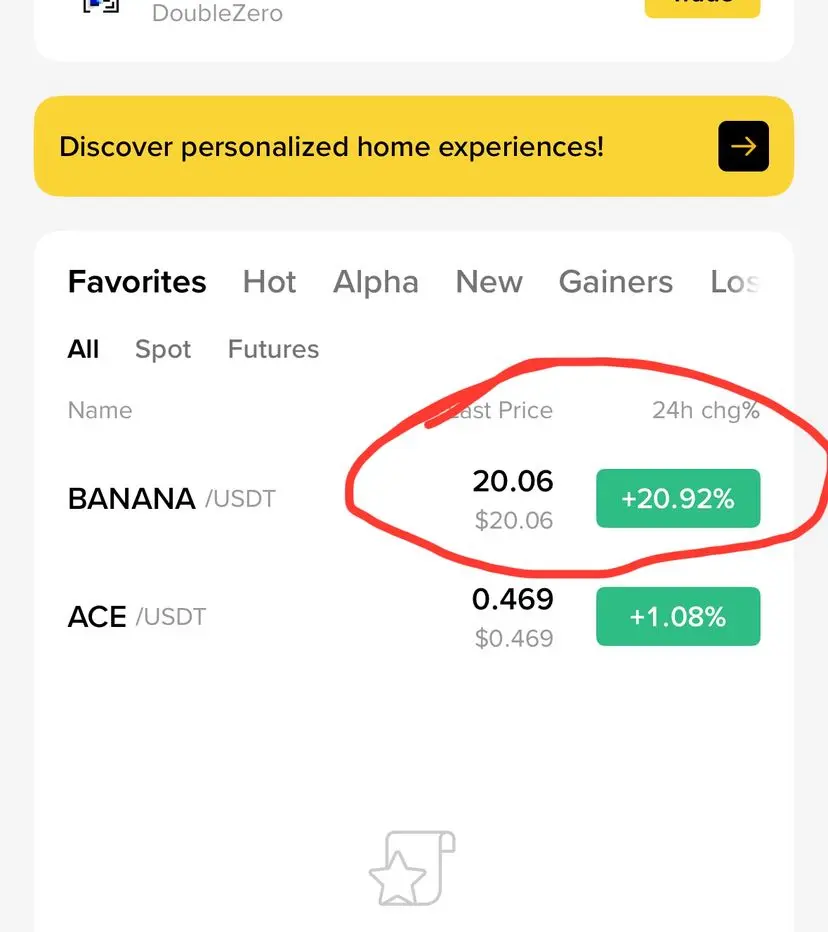
Task: Switch to the Hot tab
Action: click(269, 282)
